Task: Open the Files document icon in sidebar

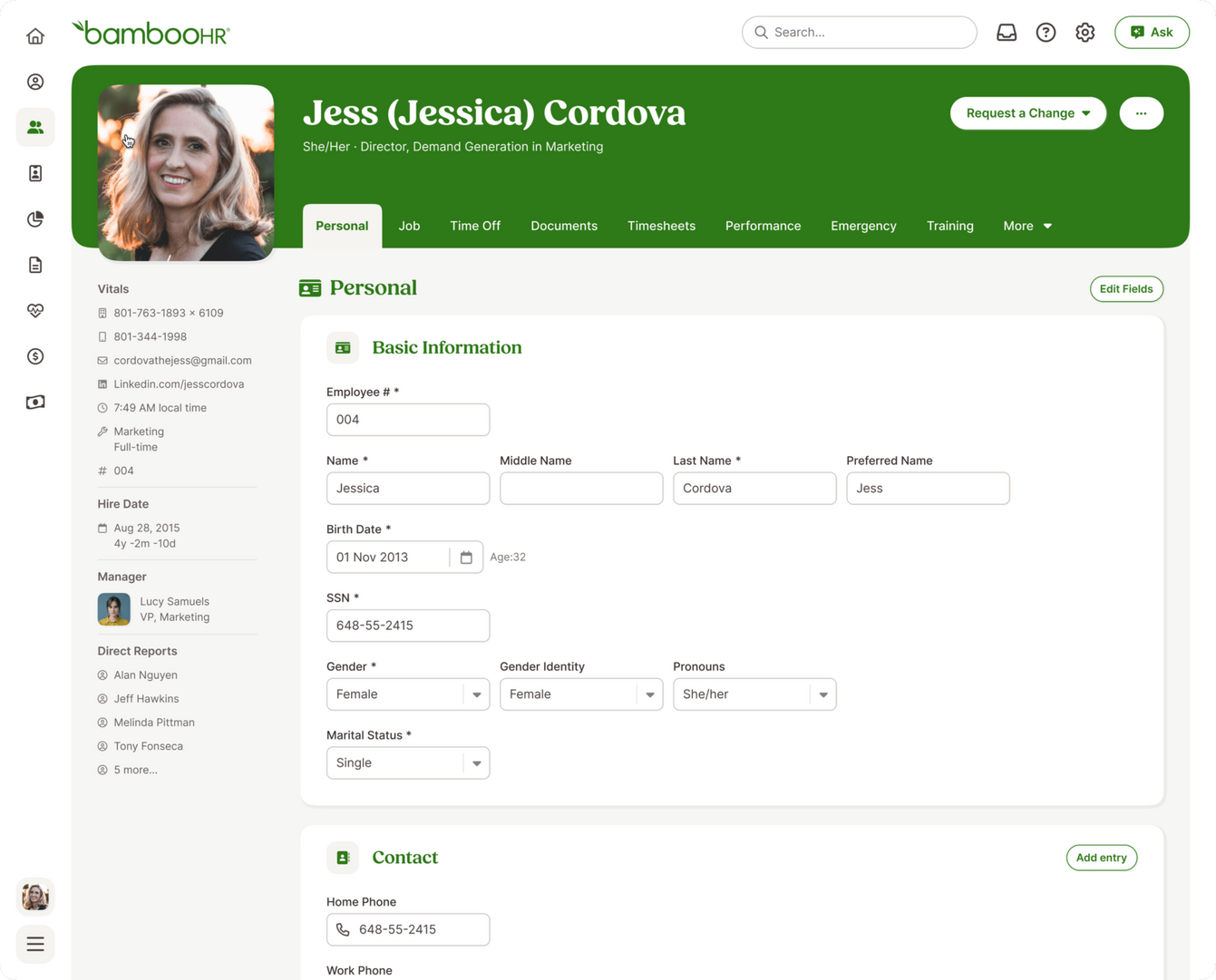Action: point(35,265)
